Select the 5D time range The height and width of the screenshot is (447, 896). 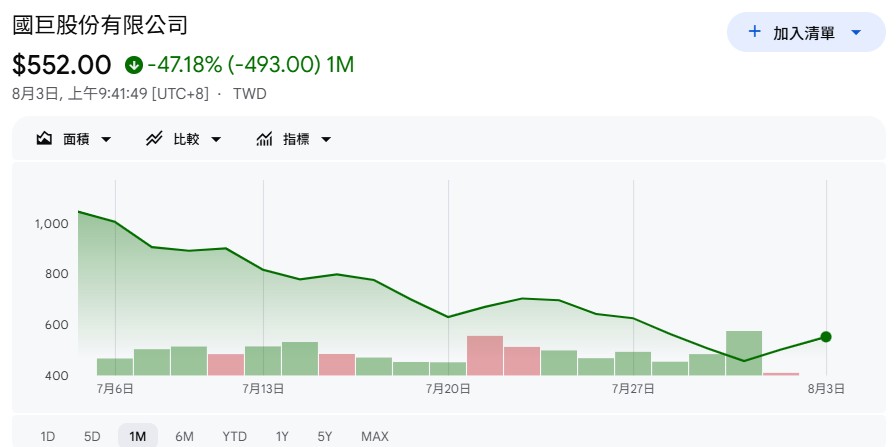(92, 437)
